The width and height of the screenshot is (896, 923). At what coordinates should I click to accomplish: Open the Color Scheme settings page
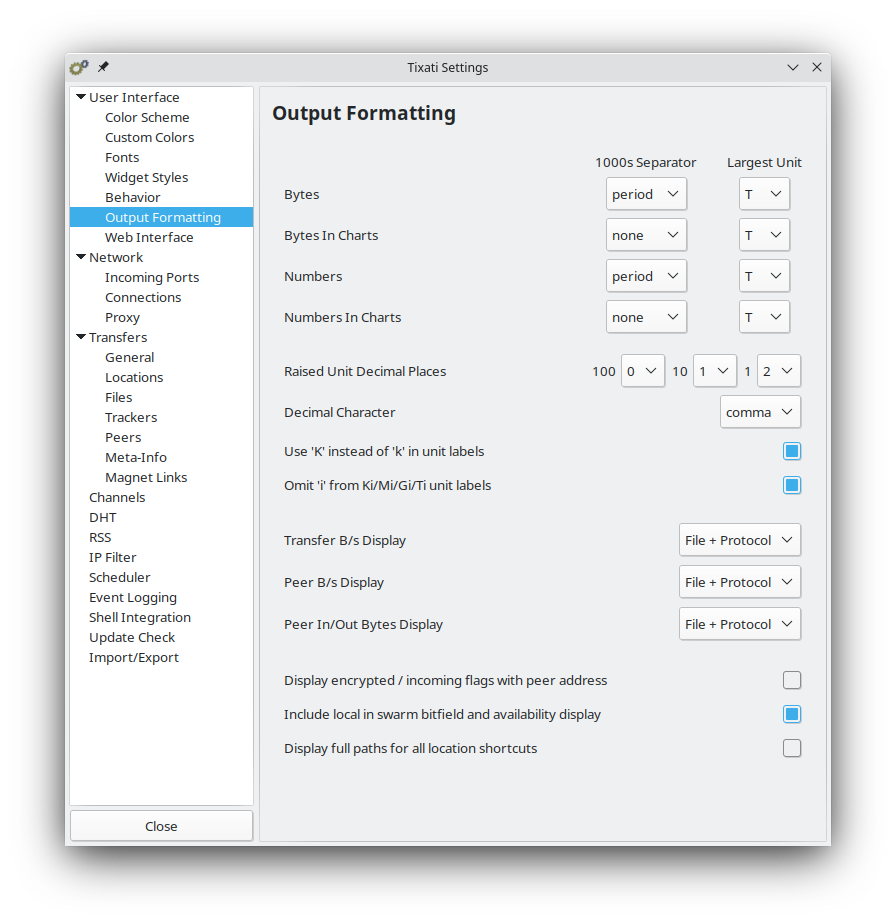tap(147, 117)
